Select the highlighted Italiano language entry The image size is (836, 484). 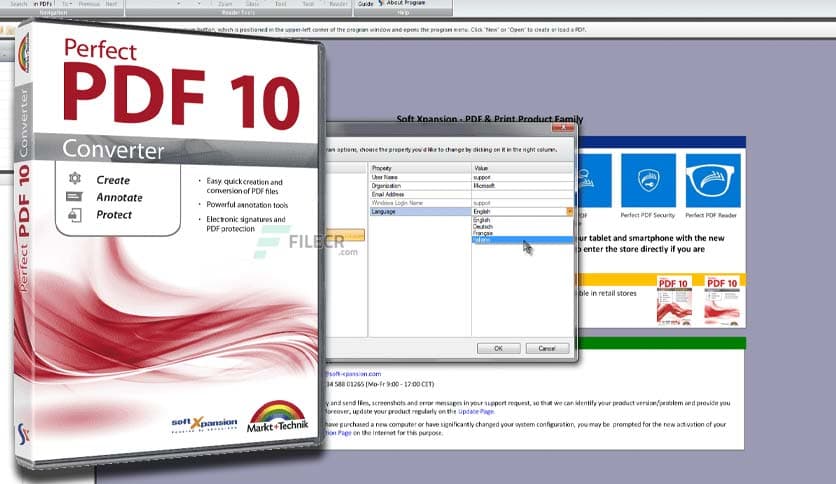(522, 240)
